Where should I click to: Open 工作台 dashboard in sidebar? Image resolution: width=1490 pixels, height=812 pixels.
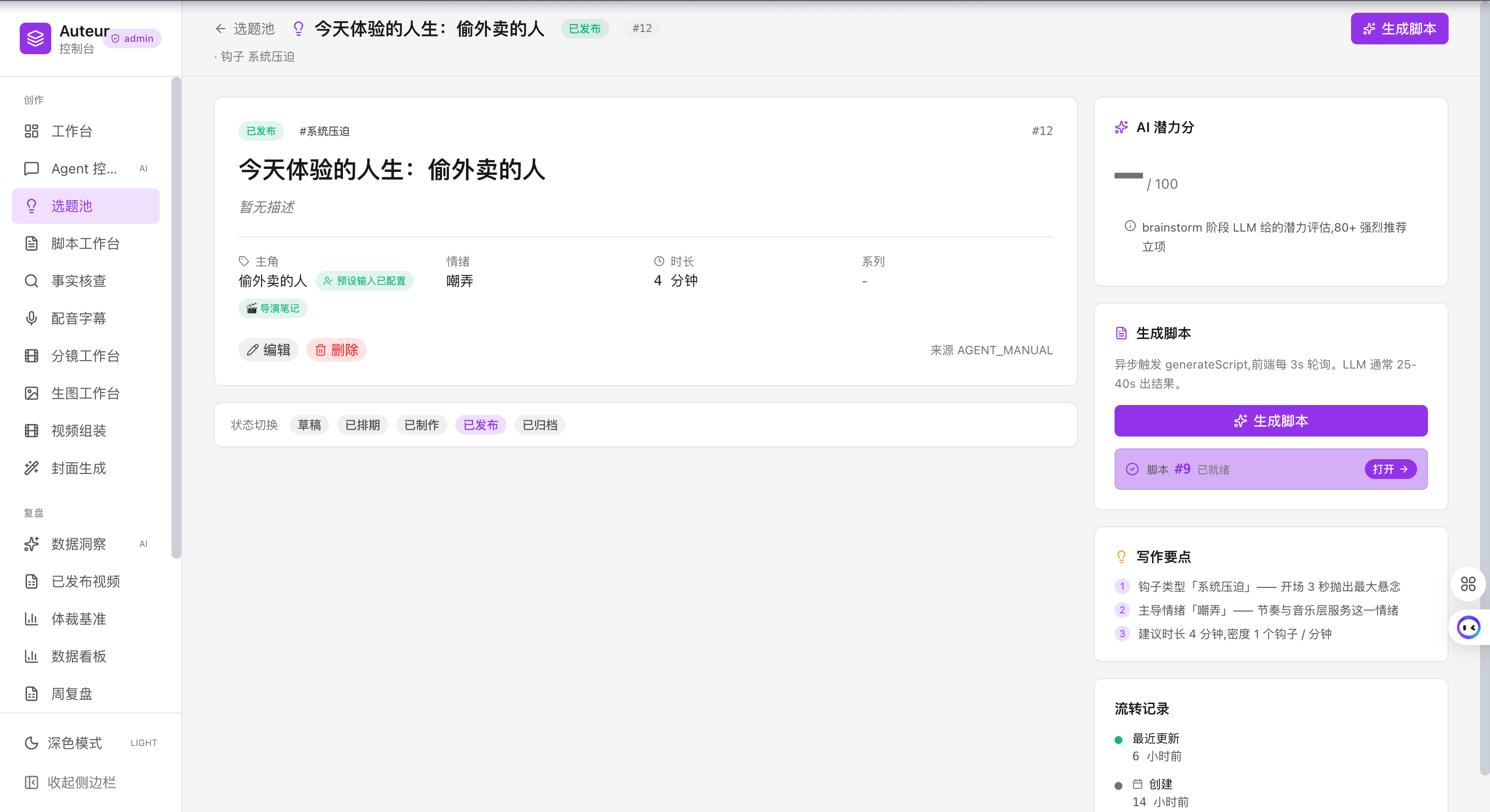[x=86, y=131]
